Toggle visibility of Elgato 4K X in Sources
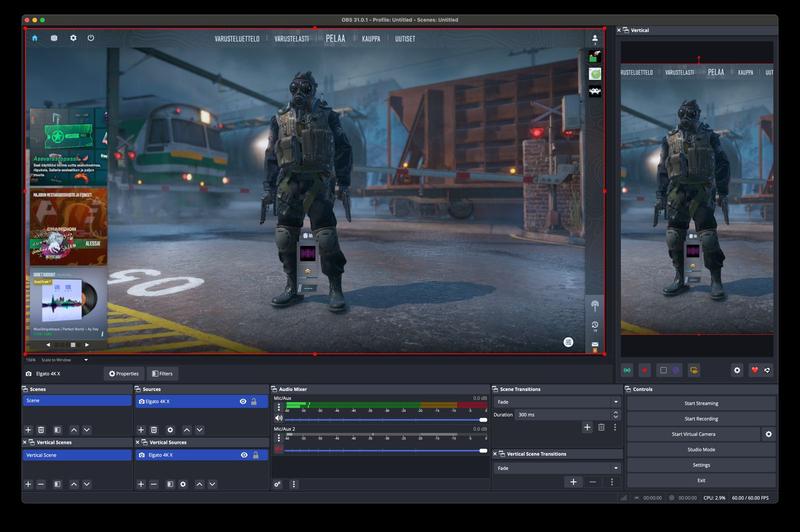Screen dimensions: 800x532 click(x=243, y=401)
